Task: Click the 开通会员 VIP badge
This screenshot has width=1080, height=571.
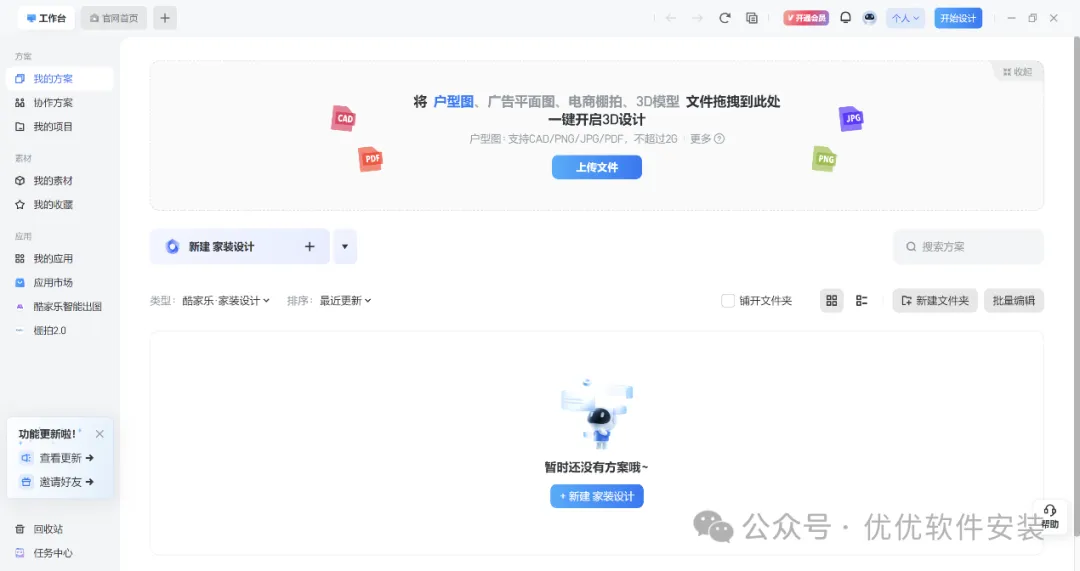Action: click(805, 18)
